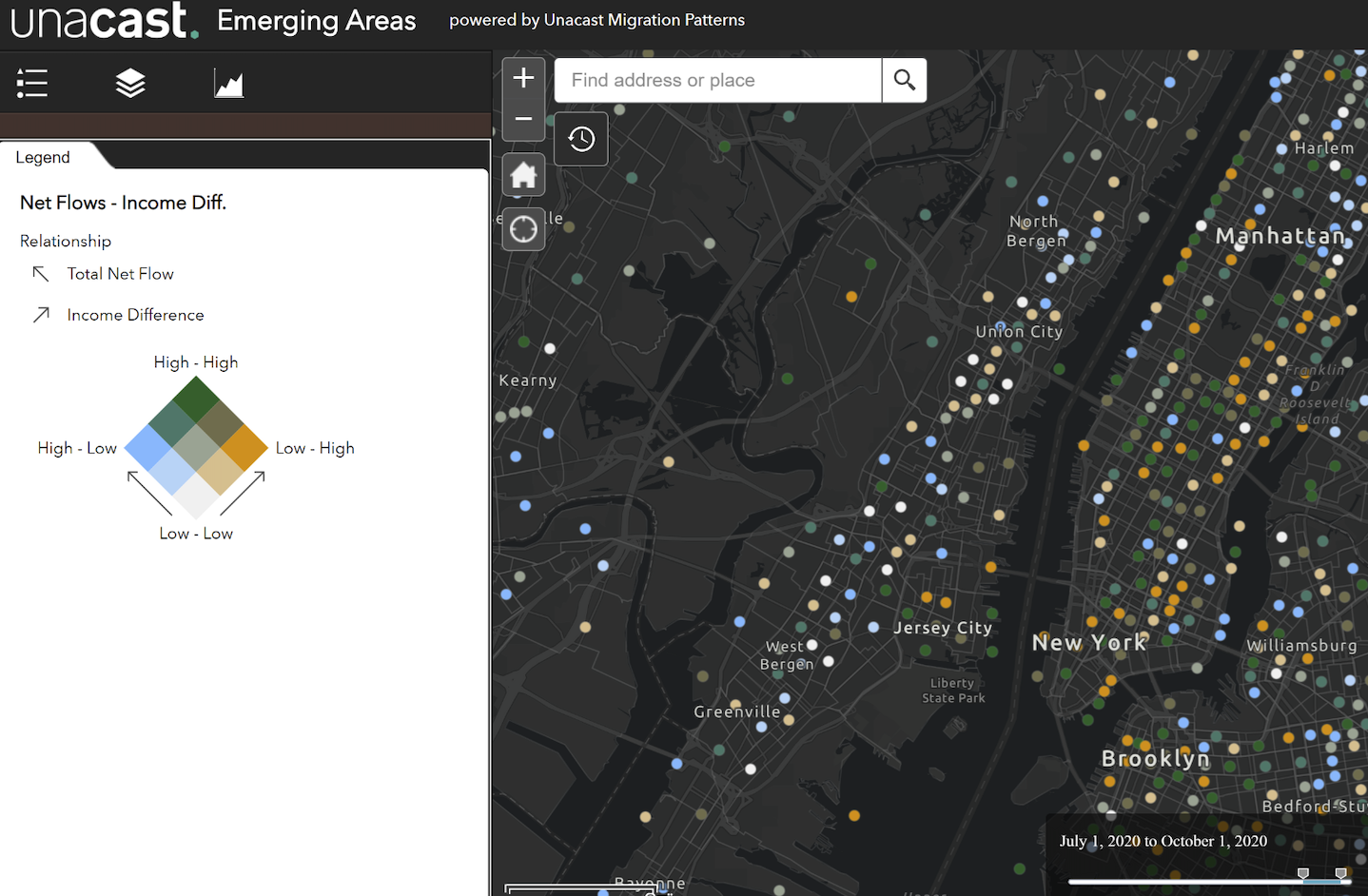
Task: Click the Liberty State Park label
Action: tap(953, 691)
